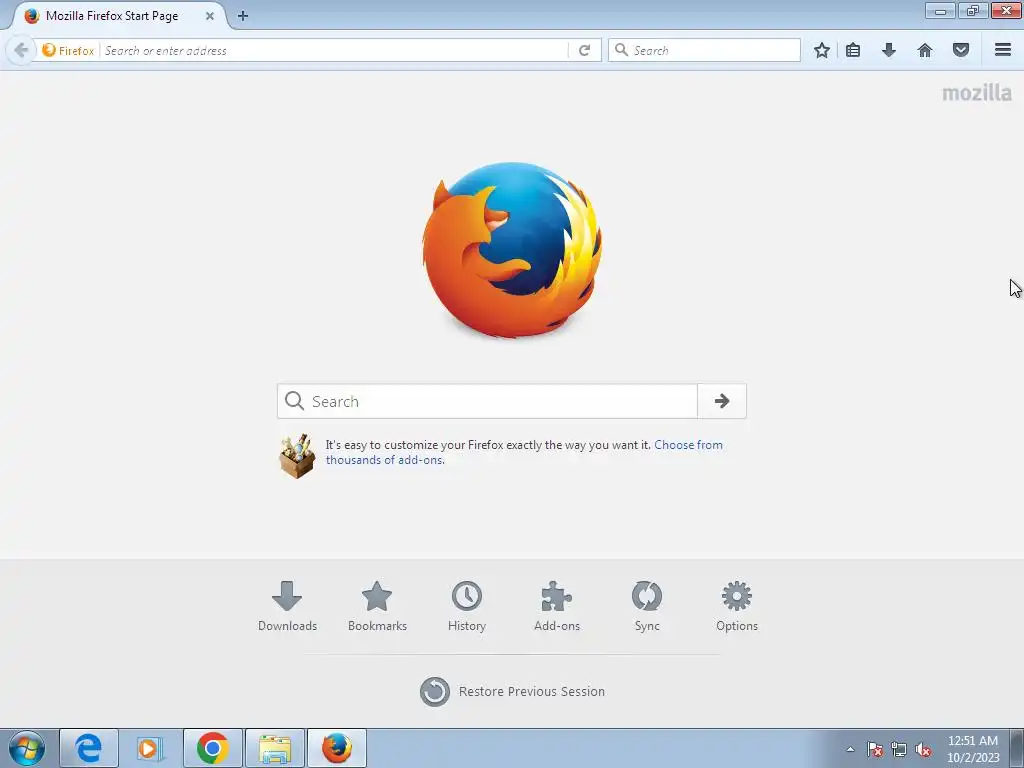Screen dimensions: 1024x768
Task: Click the start page Search field
Action: tap(487, 401)
